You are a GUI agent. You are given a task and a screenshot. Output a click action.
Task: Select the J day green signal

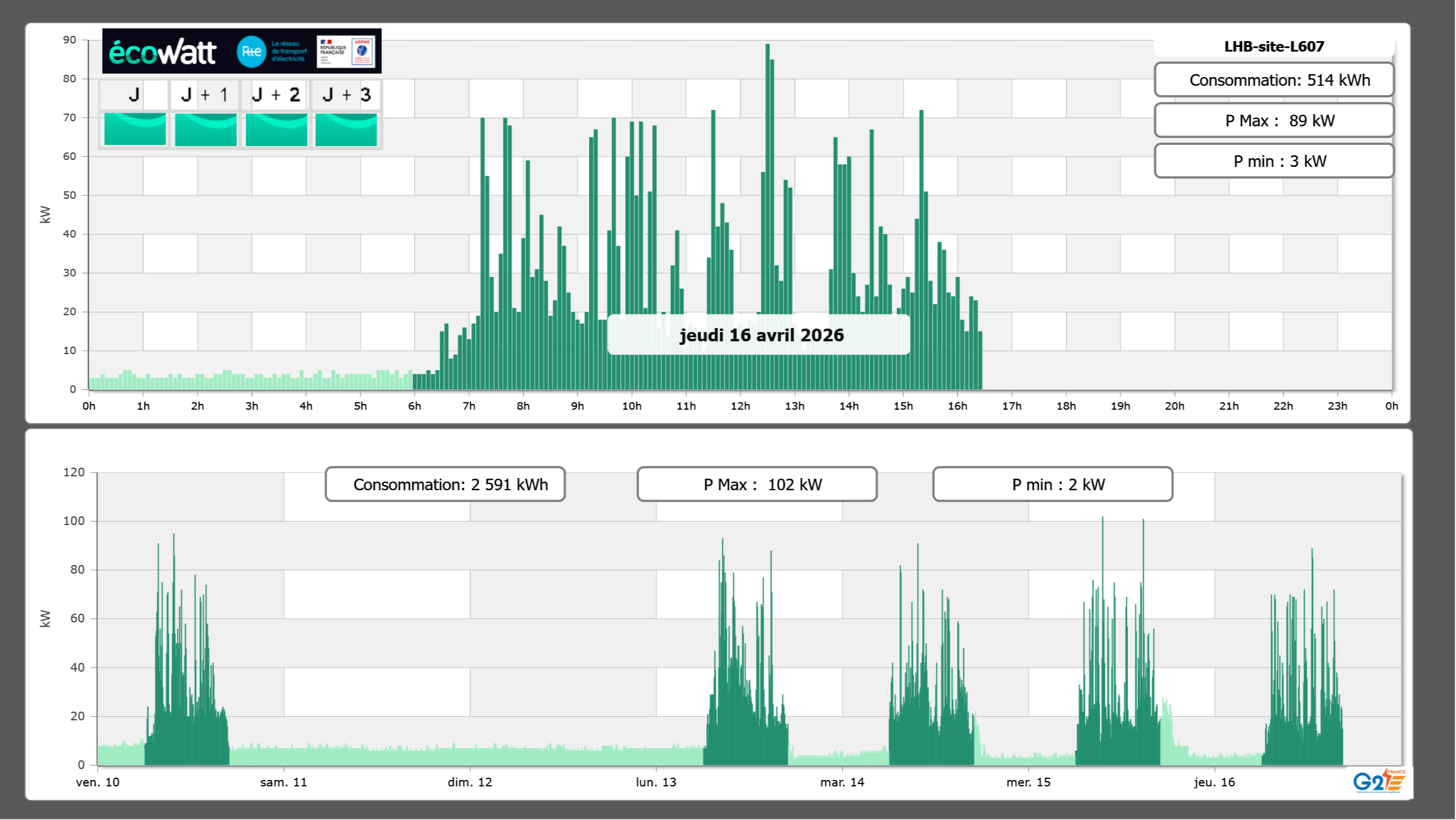click(135, 129)
